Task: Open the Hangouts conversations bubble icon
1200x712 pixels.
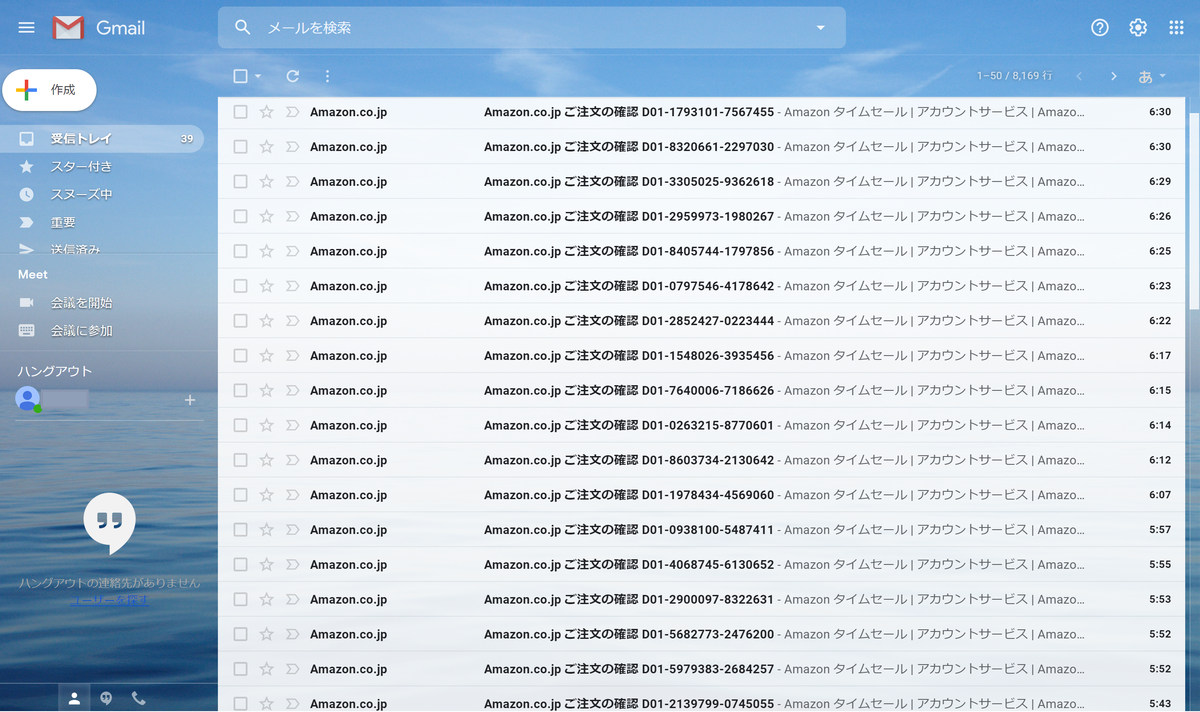Action: point(106,699)
